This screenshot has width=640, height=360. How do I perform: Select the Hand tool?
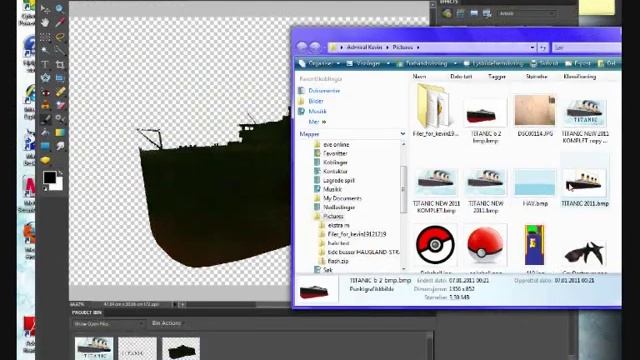point(45,22)
